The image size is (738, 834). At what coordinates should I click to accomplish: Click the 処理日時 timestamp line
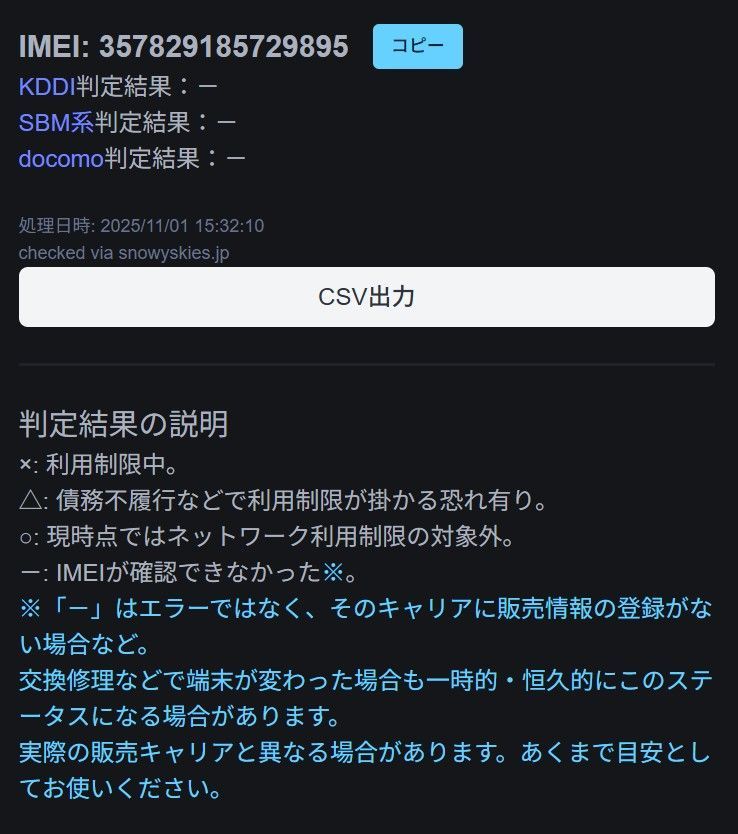click(141, 226)
